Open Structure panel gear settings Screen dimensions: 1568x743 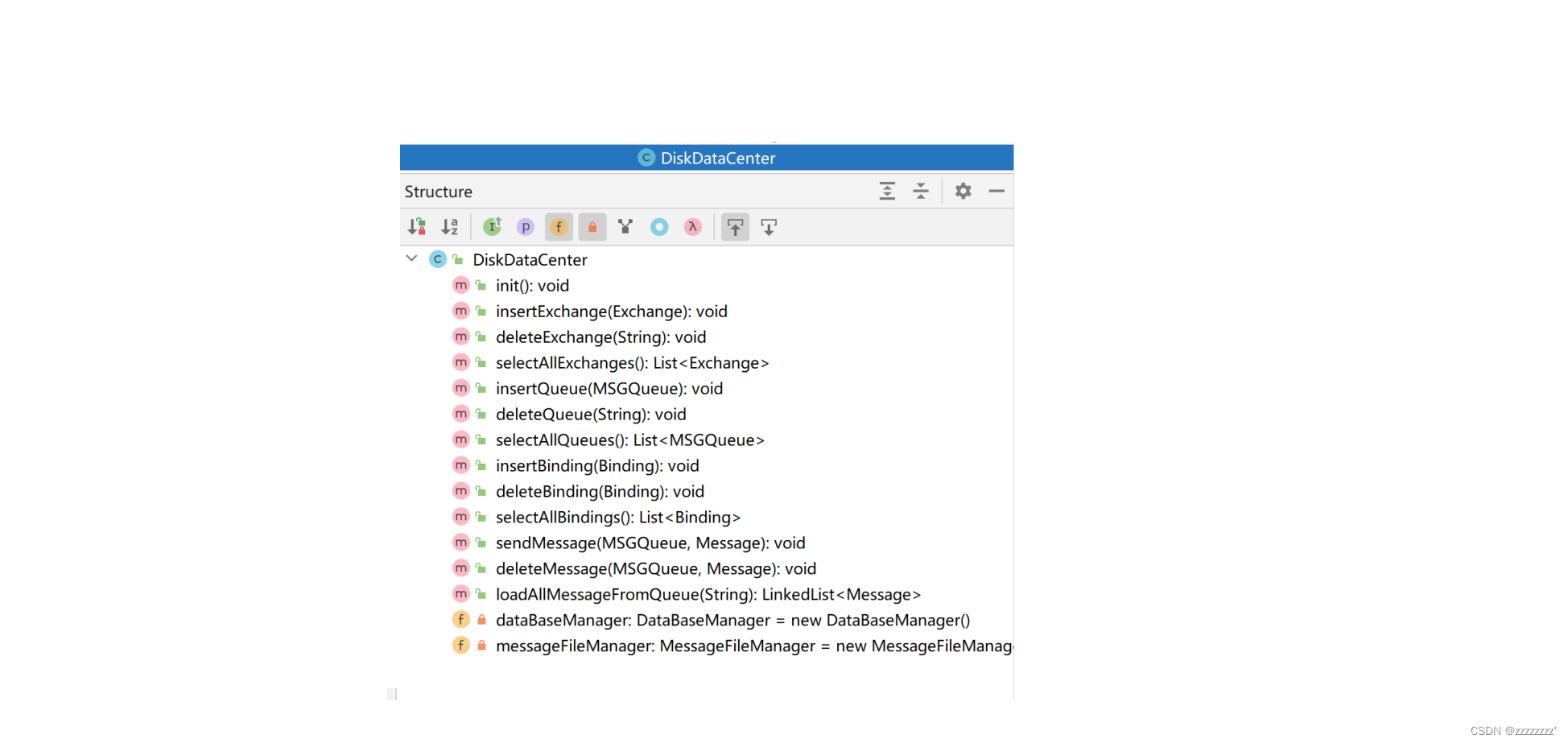pos(963,191)
